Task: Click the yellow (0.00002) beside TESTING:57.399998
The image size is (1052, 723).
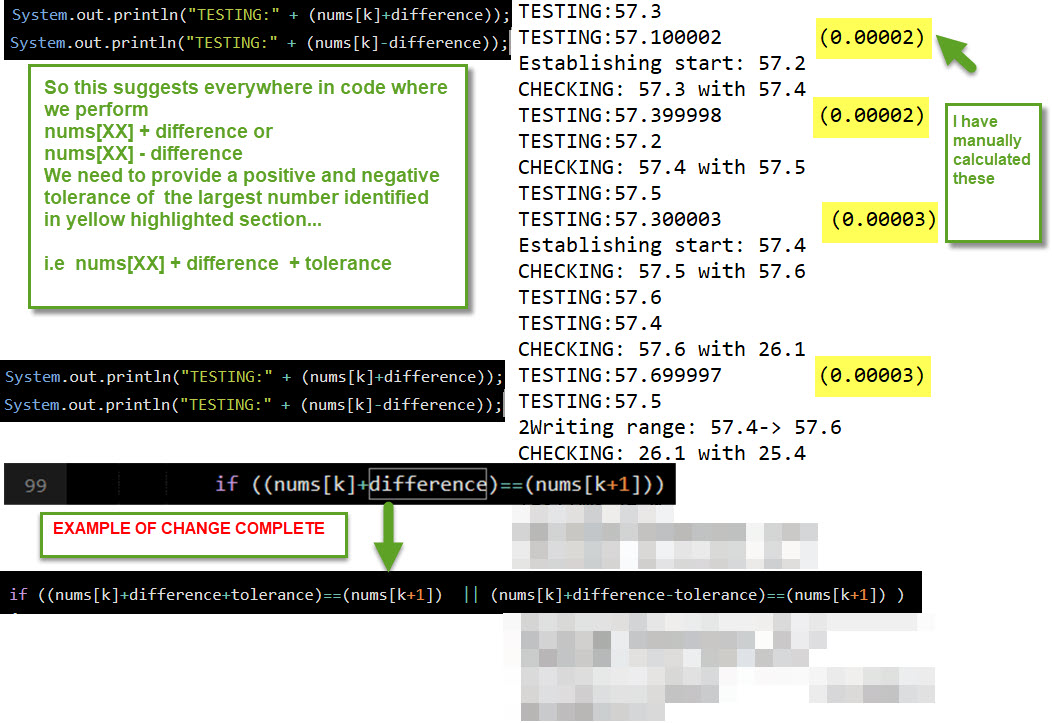Action: click(872, 115)
